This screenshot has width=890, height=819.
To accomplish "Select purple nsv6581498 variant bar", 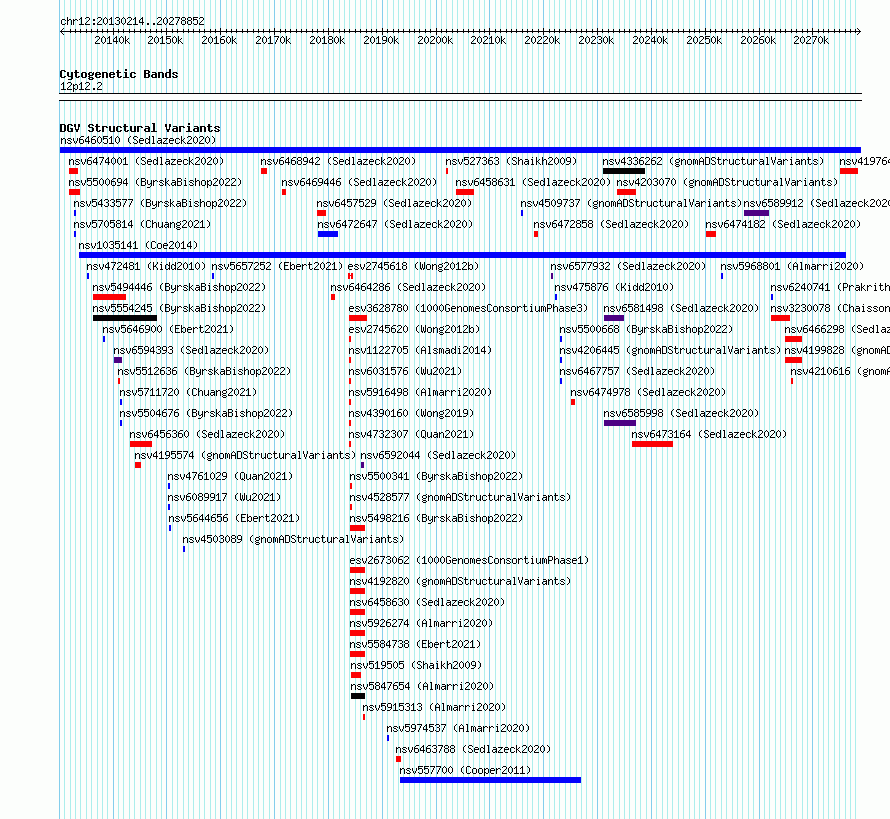I will coord(614,318).
